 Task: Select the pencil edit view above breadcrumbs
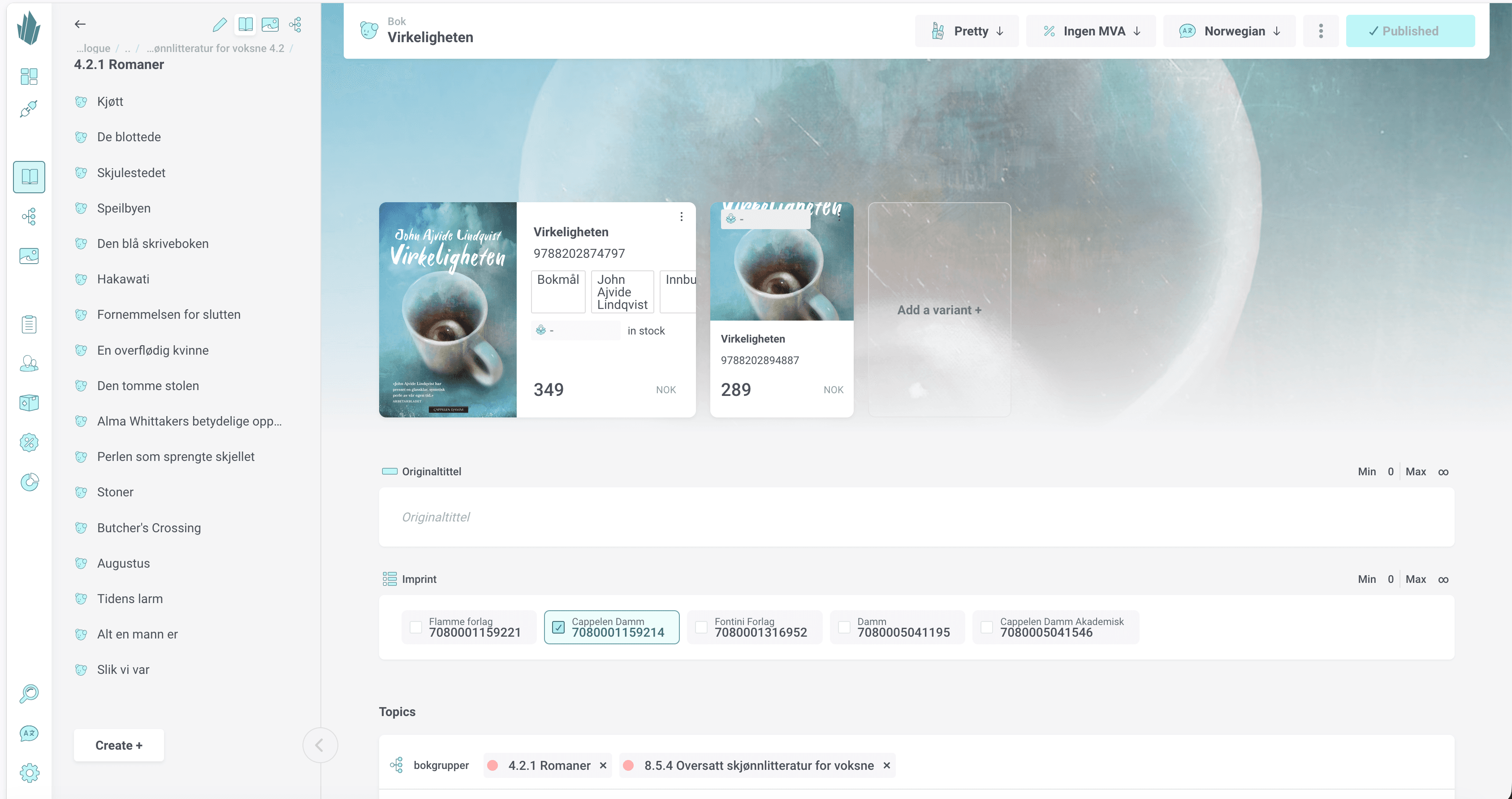(x=220, y=25)
